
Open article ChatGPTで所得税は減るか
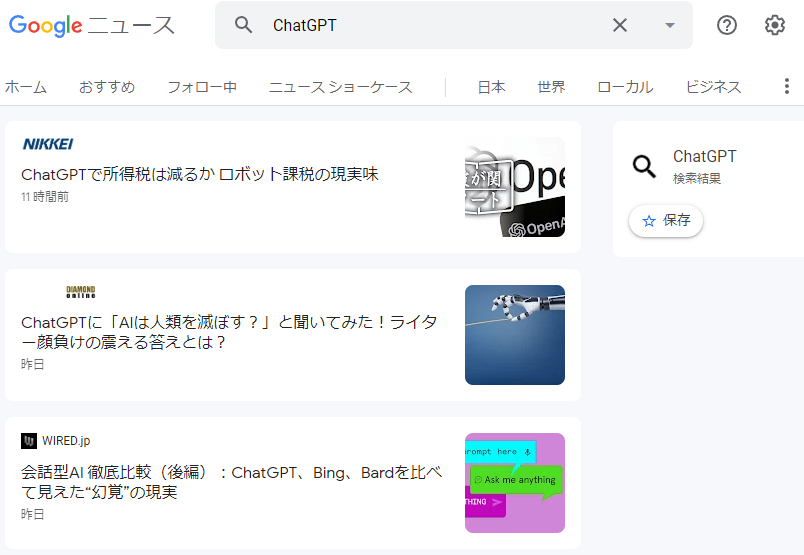coord(199,174)
